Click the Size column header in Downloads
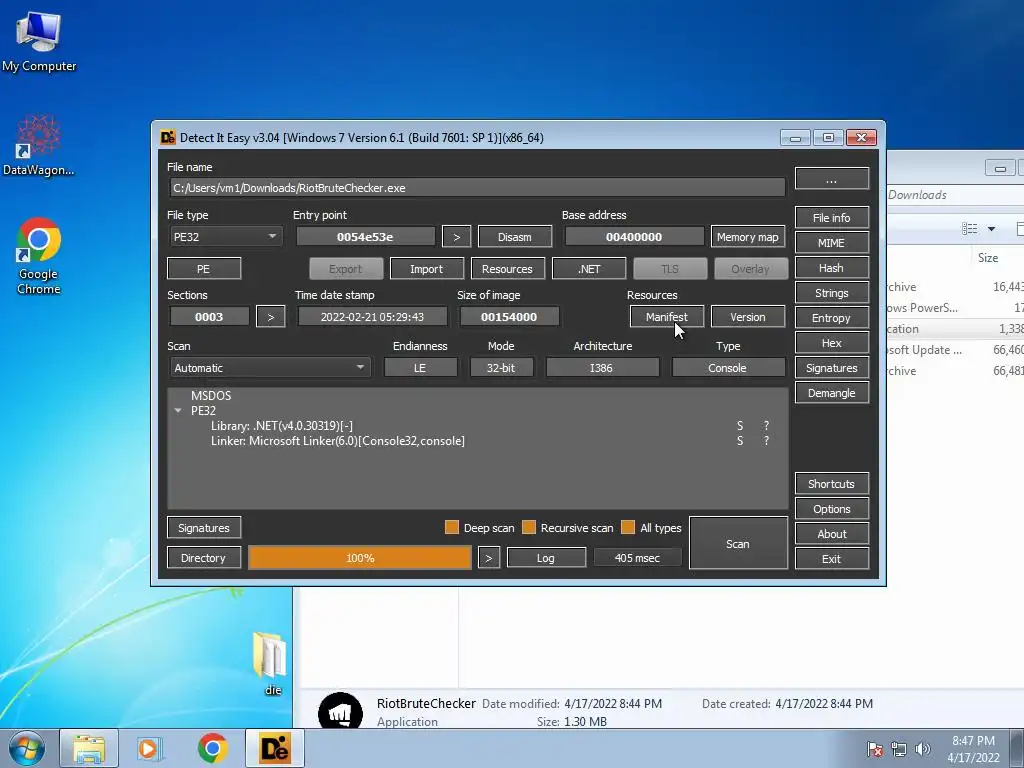1024x768 pixels. 987,258
